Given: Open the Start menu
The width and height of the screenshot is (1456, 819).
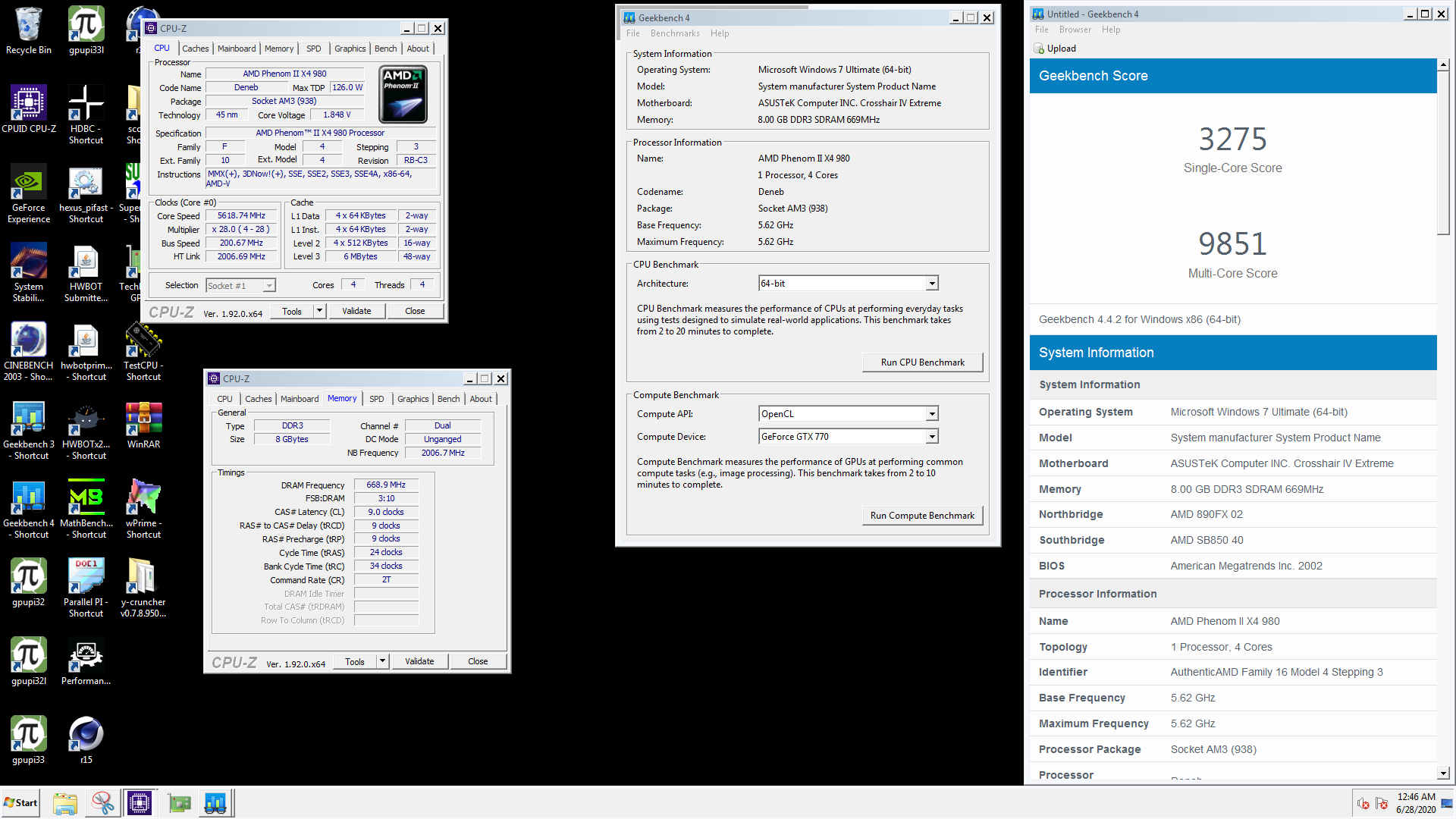Looking at the screenshot, I should pos(20,803).
